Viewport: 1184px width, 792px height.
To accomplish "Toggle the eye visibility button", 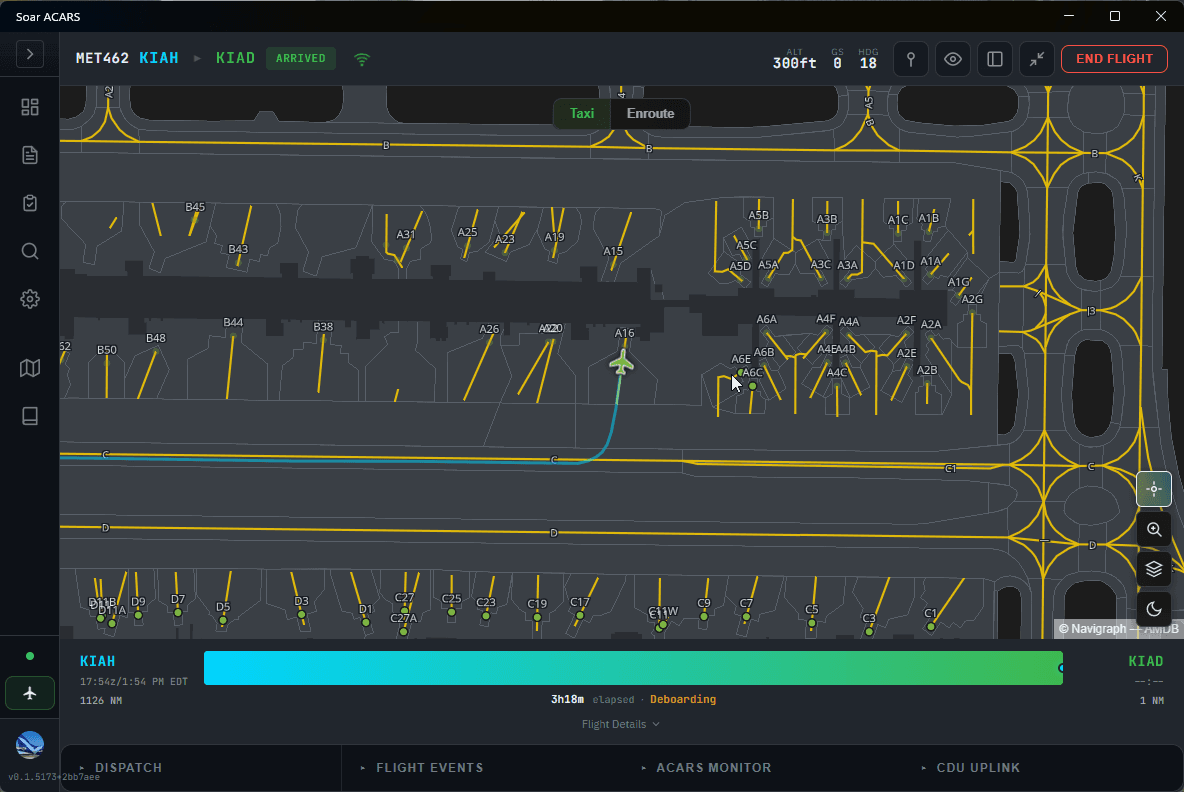I will 953,59.
